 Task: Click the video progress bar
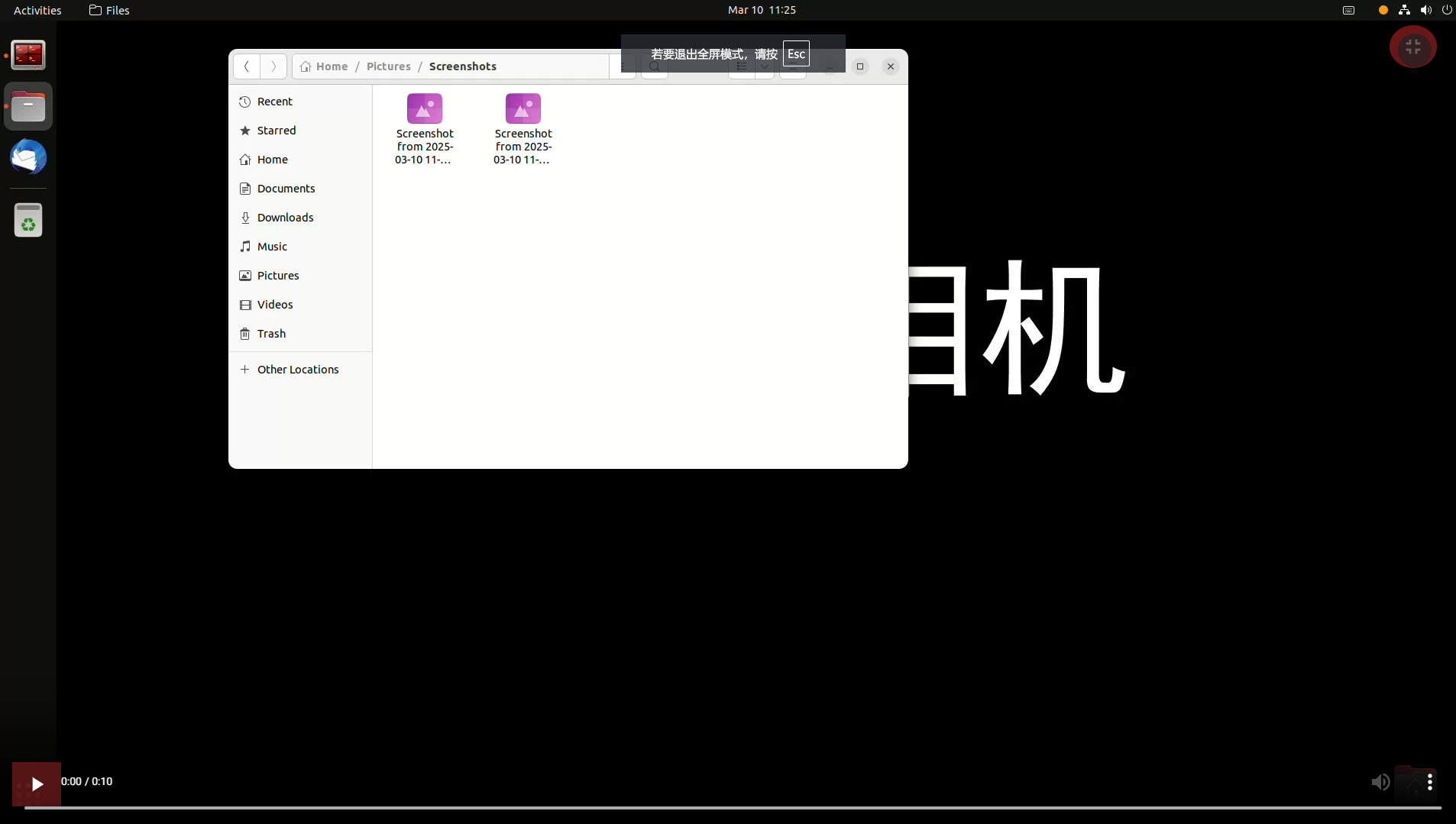click(x=726, y=807)
